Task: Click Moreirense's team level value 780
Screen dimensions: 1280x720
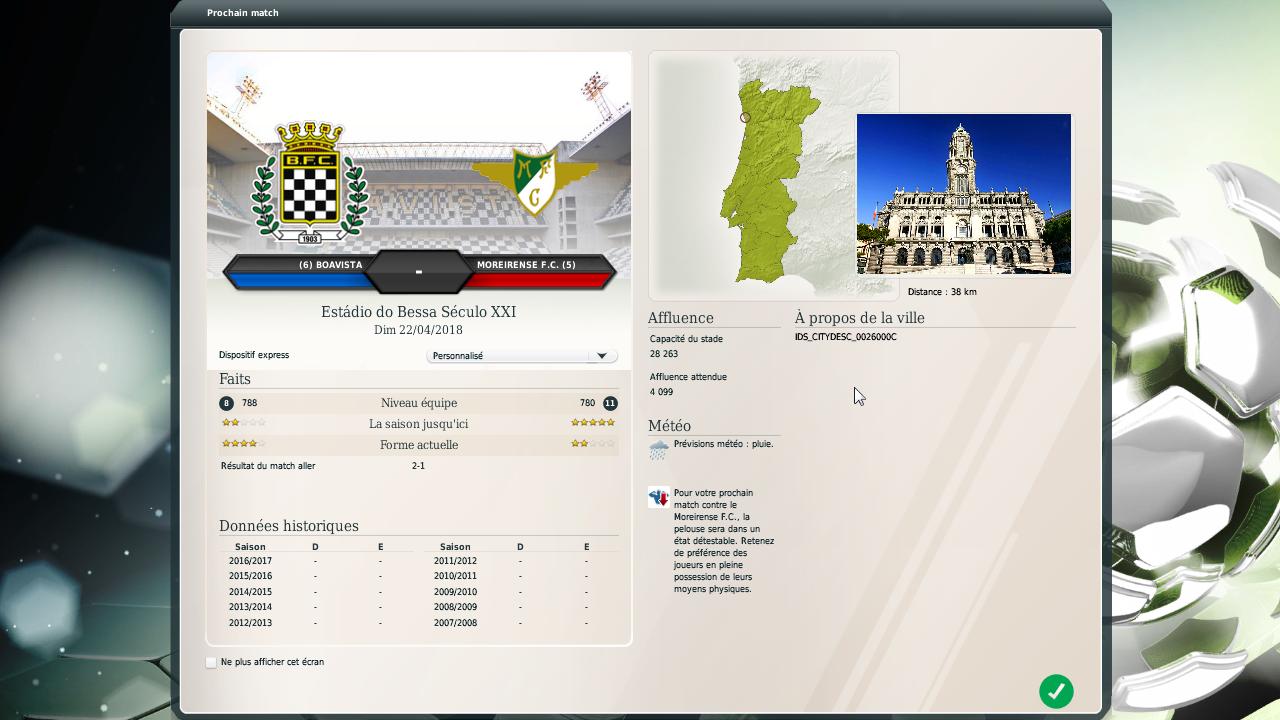Action: 587,403
